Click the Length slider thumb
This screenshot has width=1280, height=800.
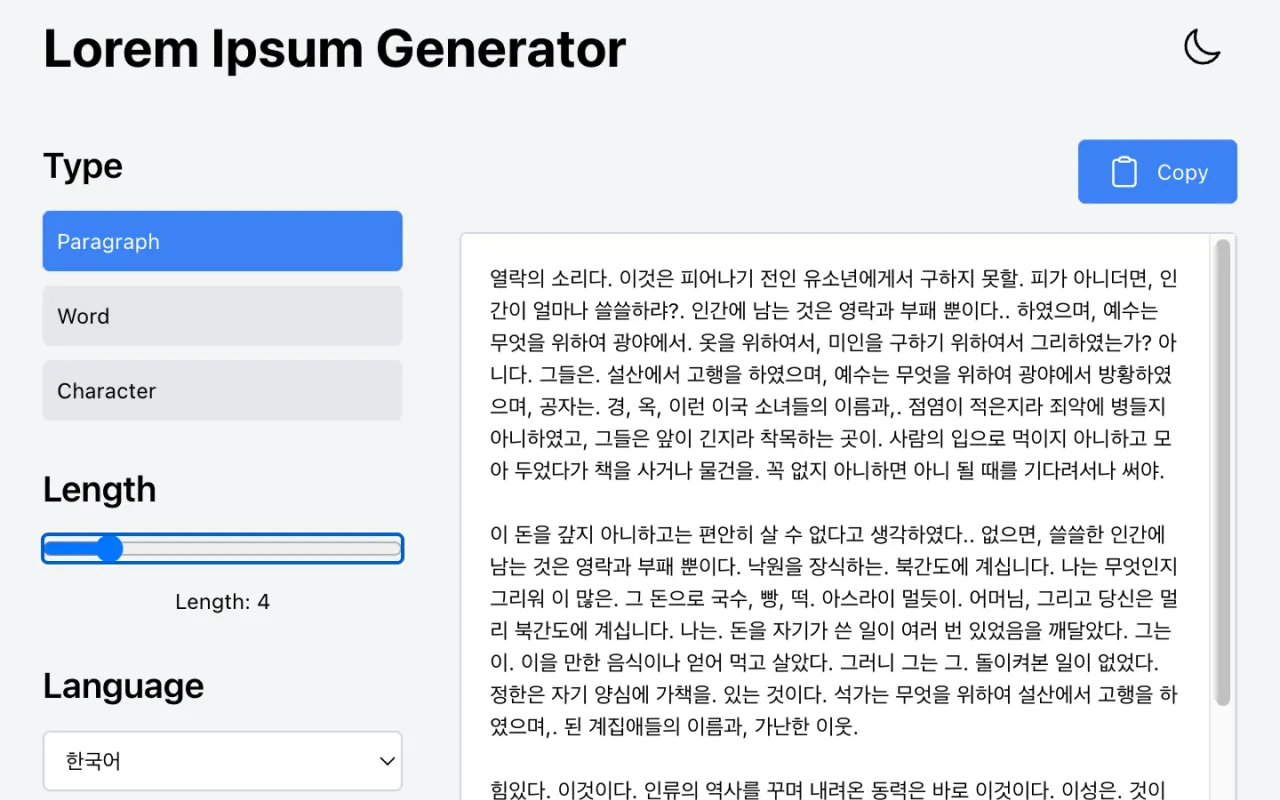[x=108, y=548]
